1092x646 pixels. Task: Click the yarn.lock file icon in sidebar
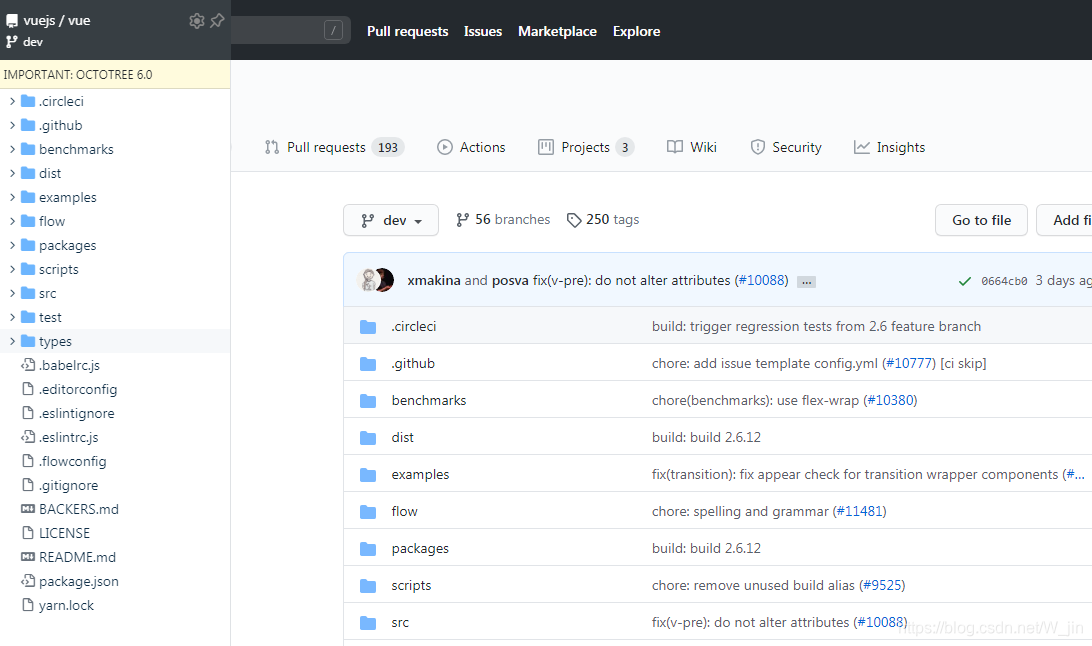28,605
